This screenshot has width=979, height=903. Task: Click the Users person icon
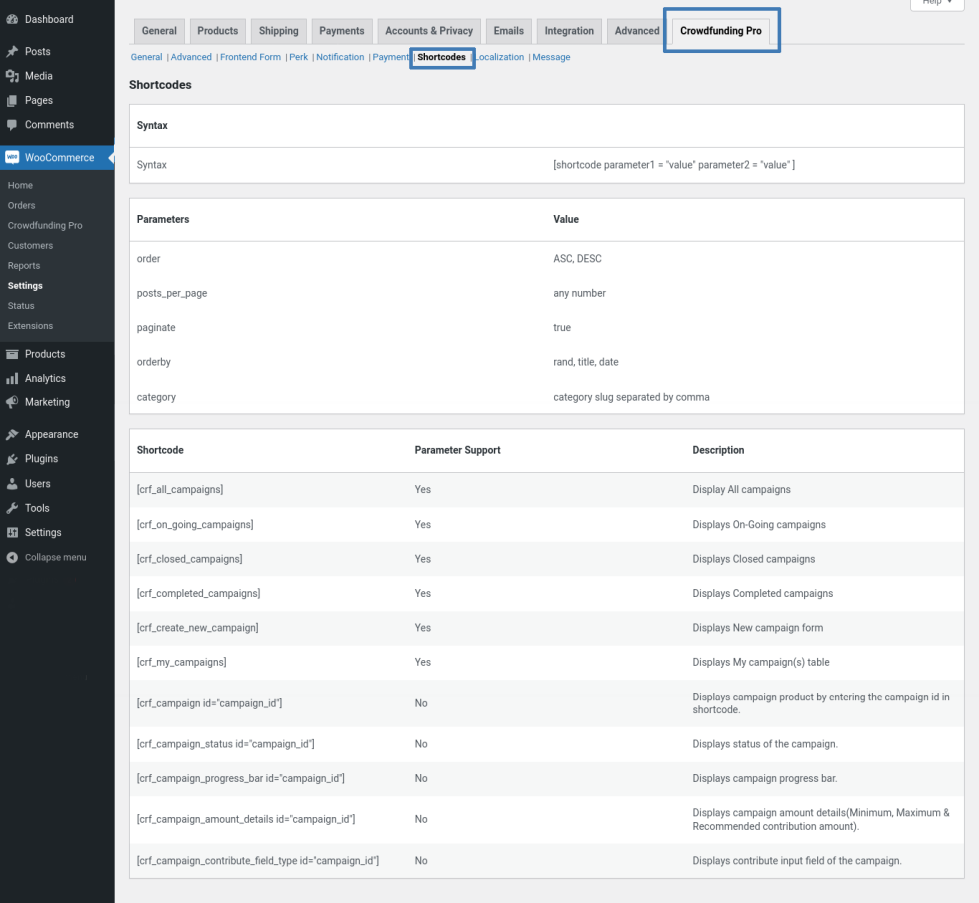coord(12,484)
